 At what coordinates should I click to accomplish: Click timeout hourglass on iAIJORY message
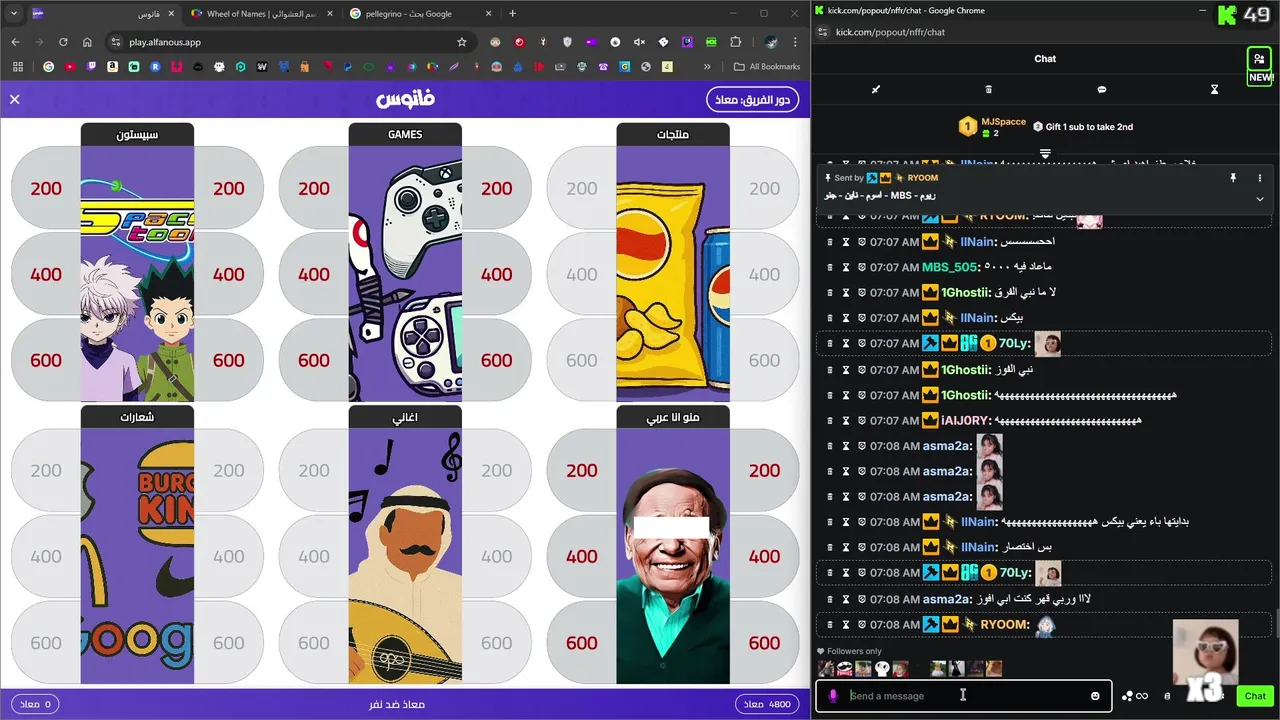[845, 421]
